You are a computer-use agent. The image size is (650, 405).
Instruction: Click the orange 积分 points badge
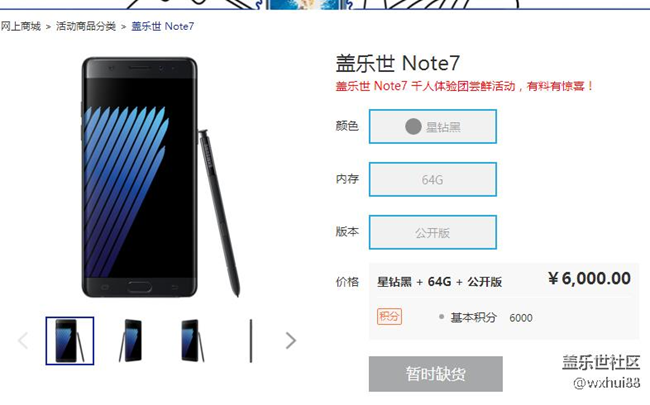[x=389, y=317]
